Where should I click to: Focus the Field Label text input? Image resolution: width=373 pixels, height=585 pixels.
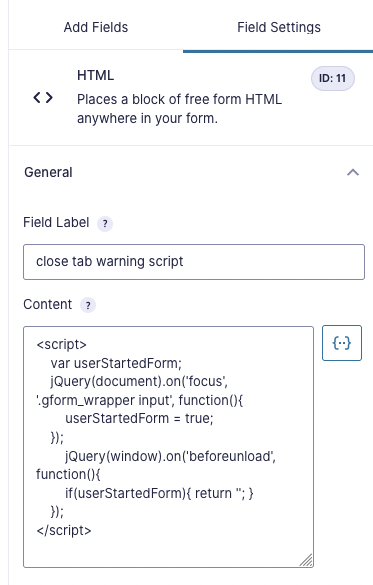click(194, 262)
